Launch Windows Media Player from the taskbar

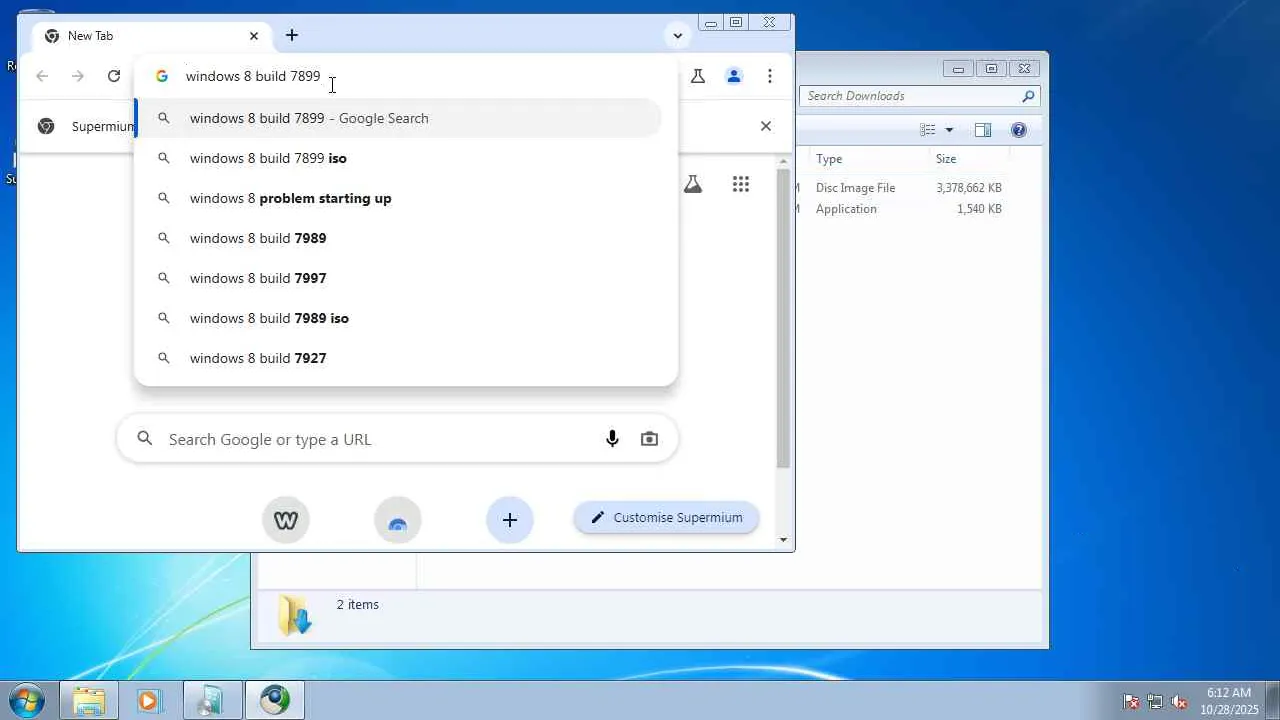(x=150, y=700)
